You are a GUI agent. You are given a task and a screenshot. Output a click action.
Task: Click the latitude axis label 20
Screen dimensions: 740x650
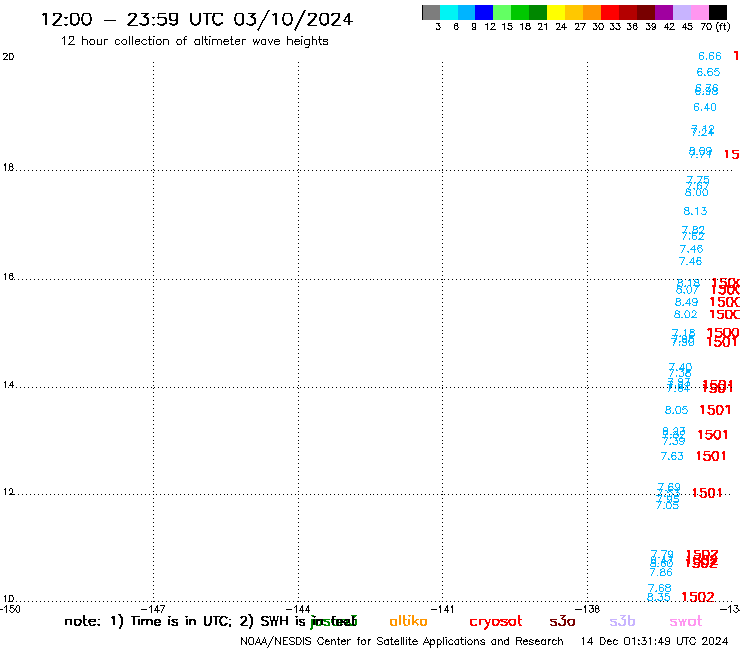click(x=8, y=57)
